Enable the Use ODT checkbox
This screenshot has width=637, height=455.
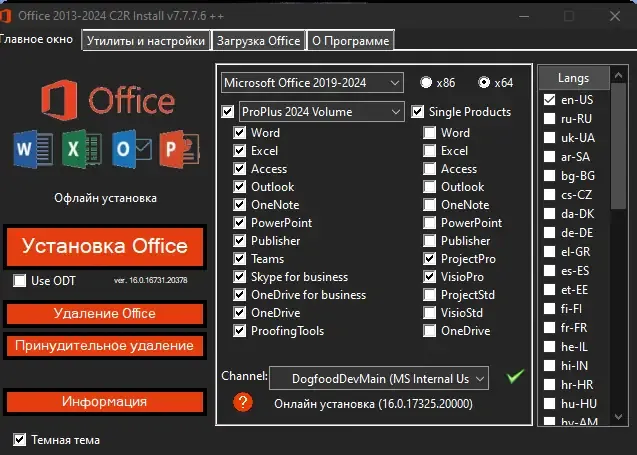coord(20,280)
